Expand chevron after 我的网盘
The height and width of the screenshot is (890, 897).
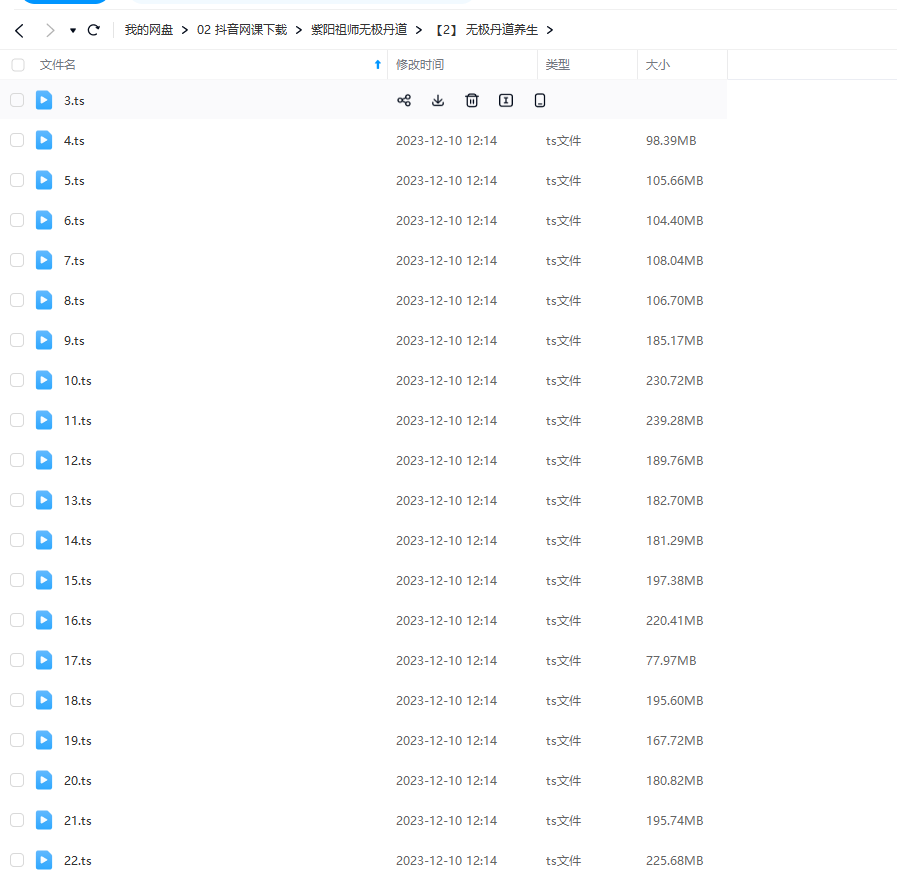(185, 30)
